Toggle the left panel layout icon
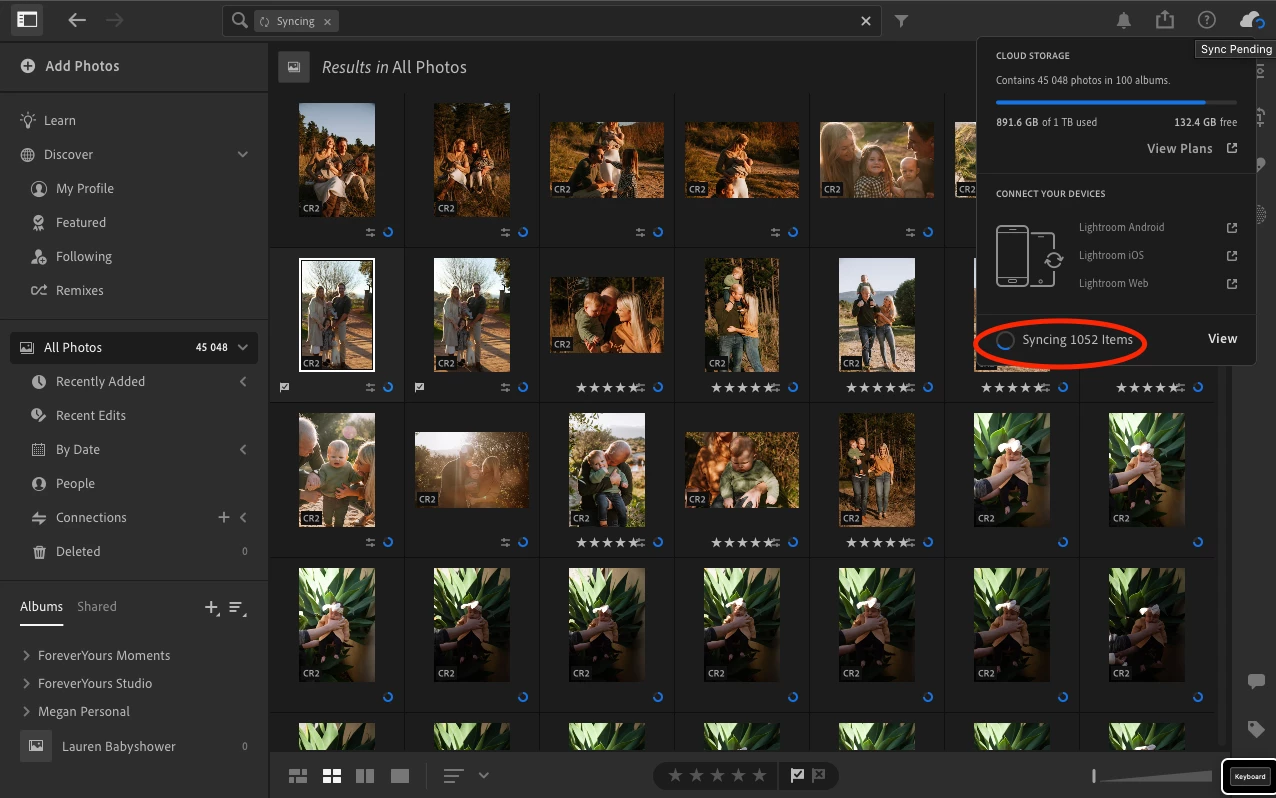The width and height of the screenshot is (1276, 798). click(x=27, y=20)
